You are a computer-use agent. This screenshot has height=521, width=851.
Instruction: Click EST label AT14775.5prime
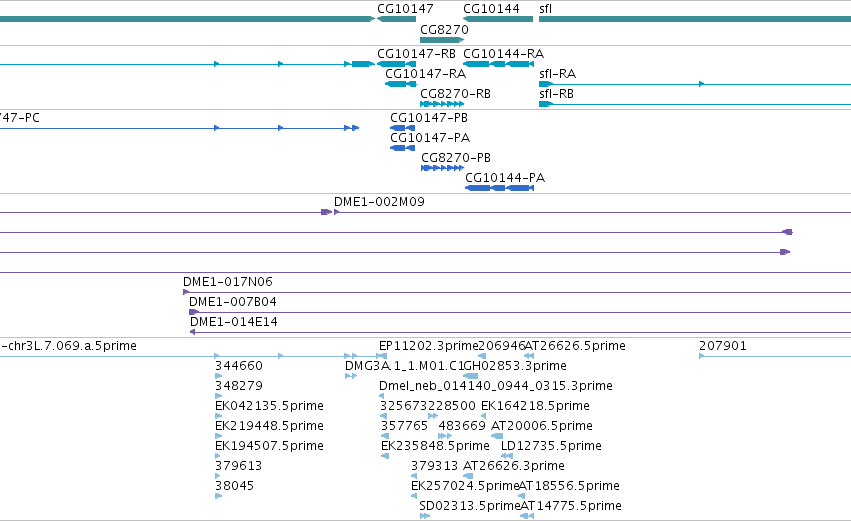(x=571, y=506)
